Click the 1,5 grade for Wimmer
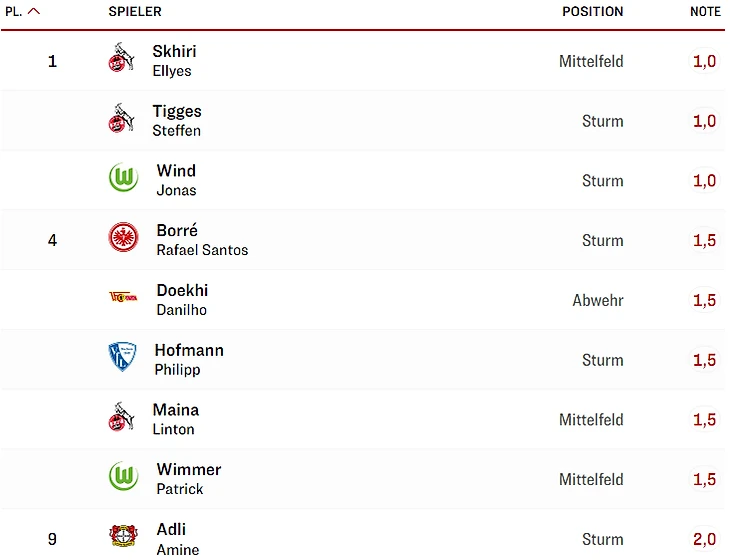 pos(704,480)
